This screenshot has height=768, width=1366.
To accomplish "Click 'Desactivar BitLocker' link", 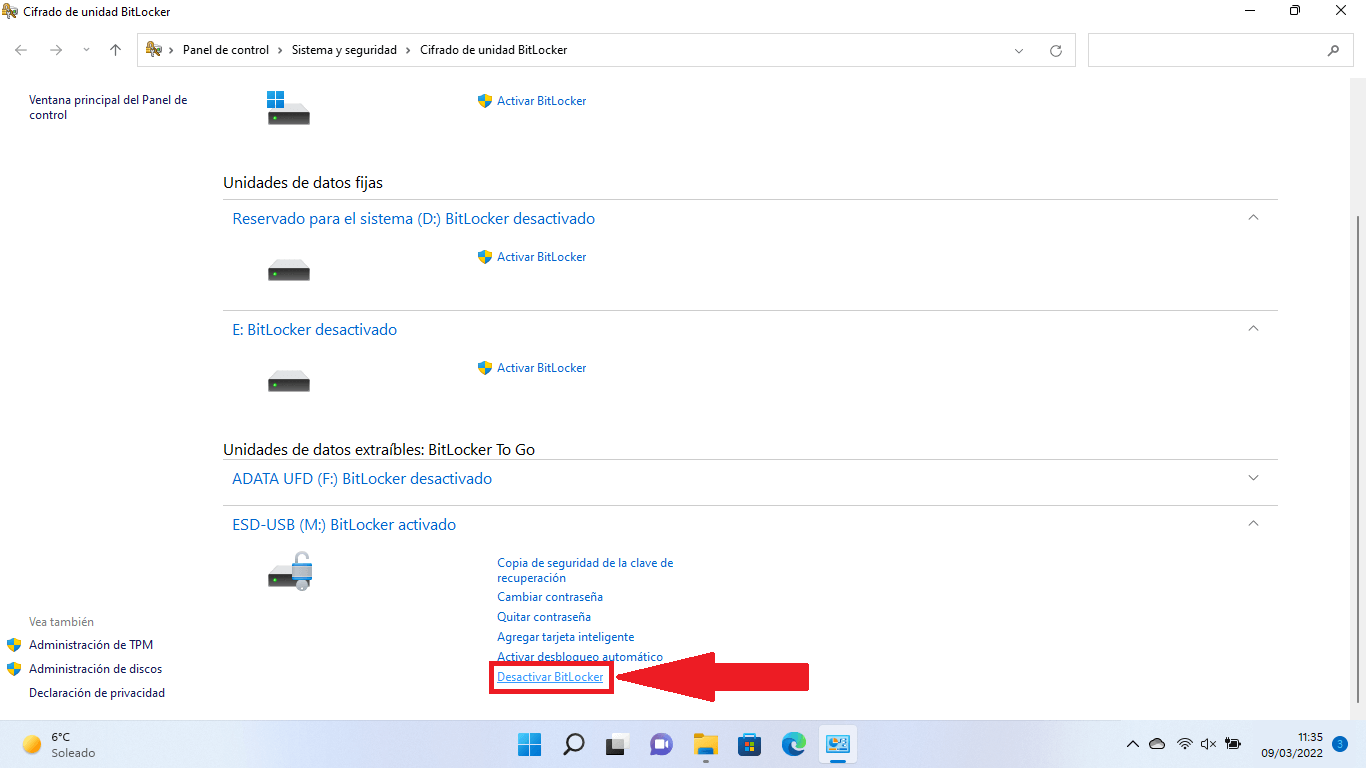I will click(x=550, y=677).
